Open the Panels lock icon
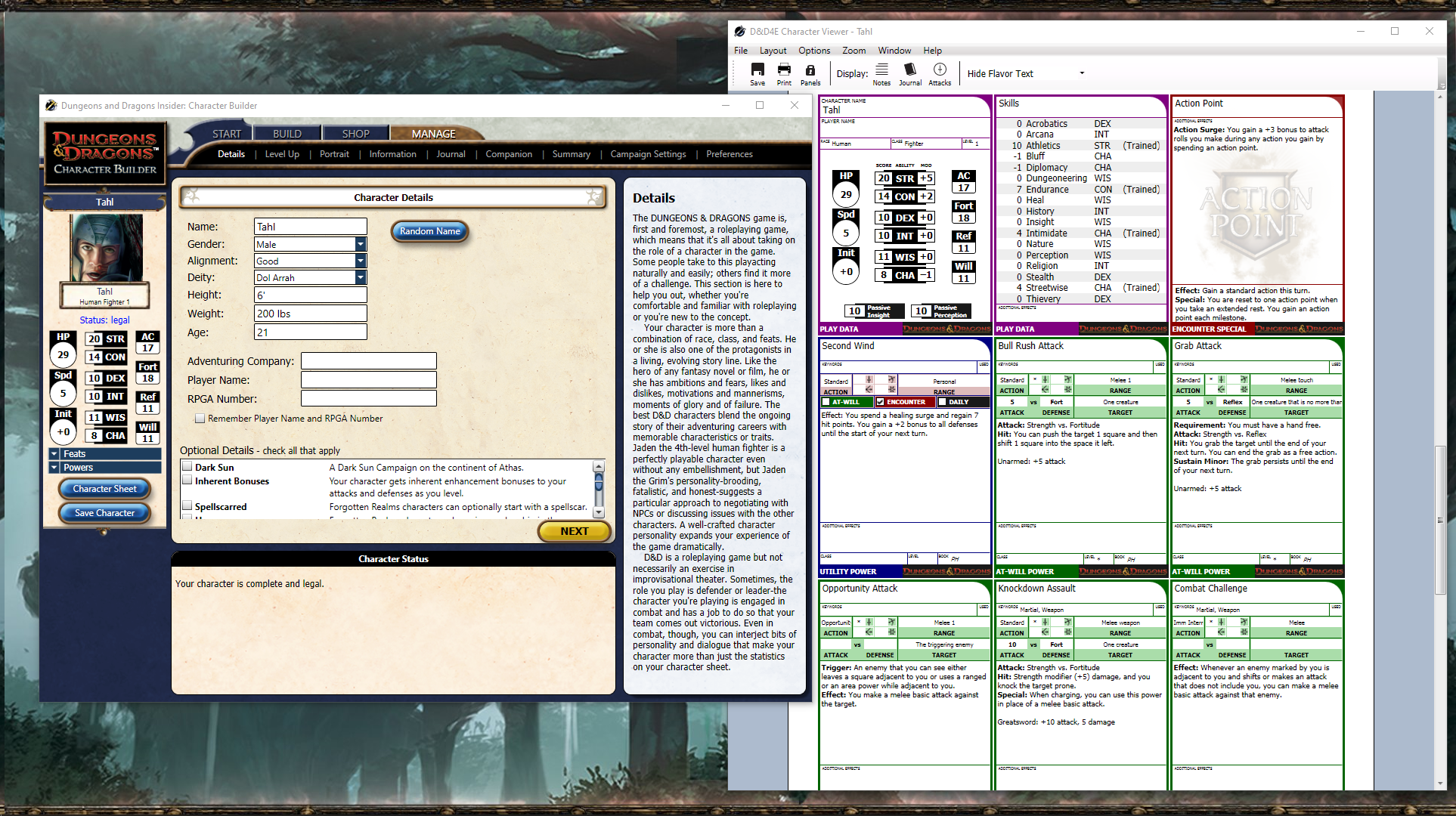1456x816 pixels. pyautogui.click(x=810, y=70)
